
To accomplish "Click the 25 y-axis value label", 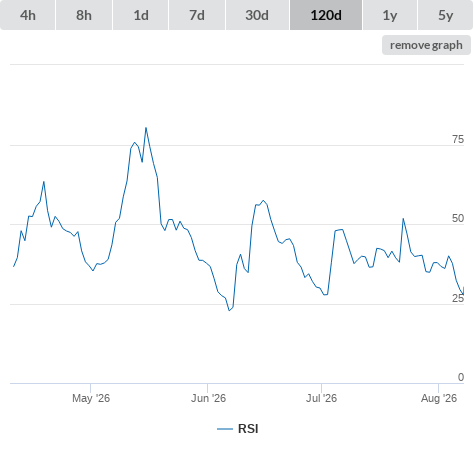I will [458, 298].
